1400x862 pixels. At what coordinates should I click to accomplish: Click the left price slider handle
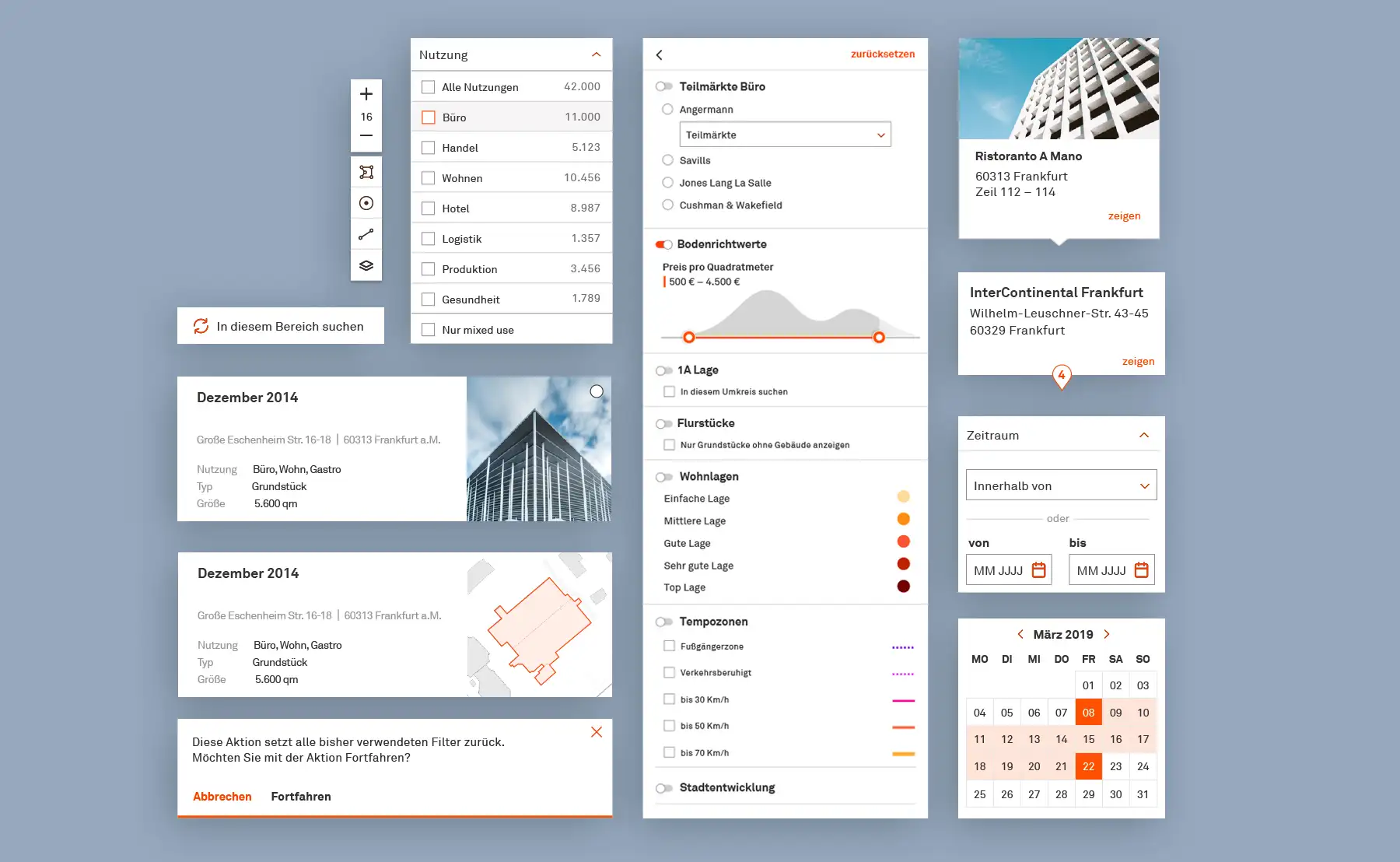(688, 337)
